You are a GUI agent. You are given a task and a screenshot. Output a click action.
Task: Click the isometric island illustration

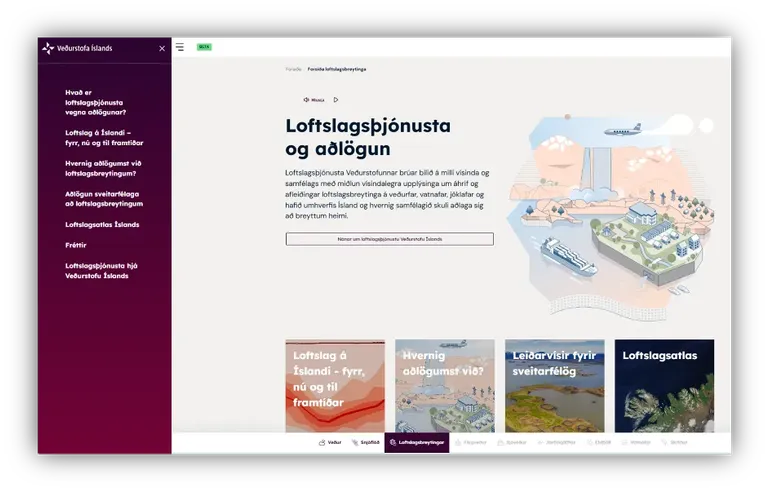tap(610, 218)
